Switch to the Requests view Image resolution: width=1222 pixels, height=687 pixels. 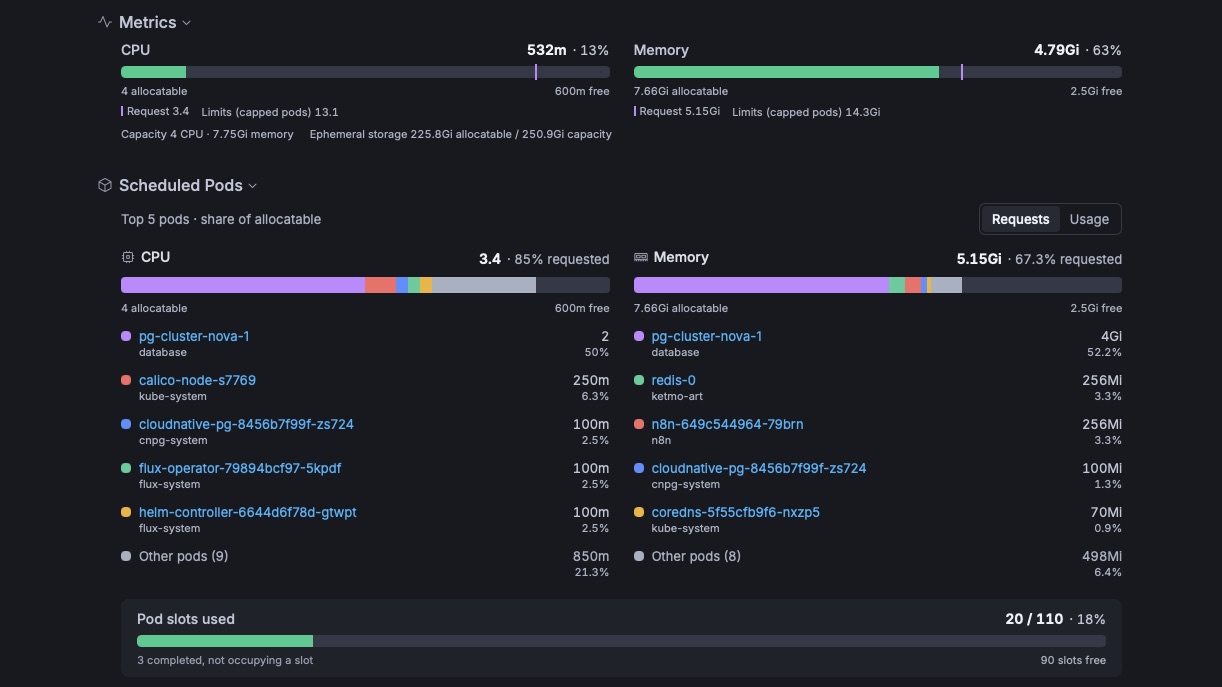pyautogui.click(x=1020, y=219)
